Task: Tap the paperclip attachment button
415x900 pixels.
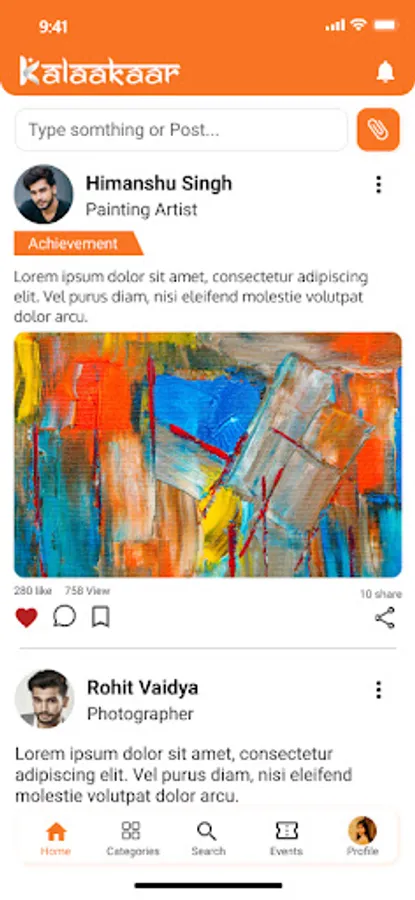Action: tap(378, 130)
